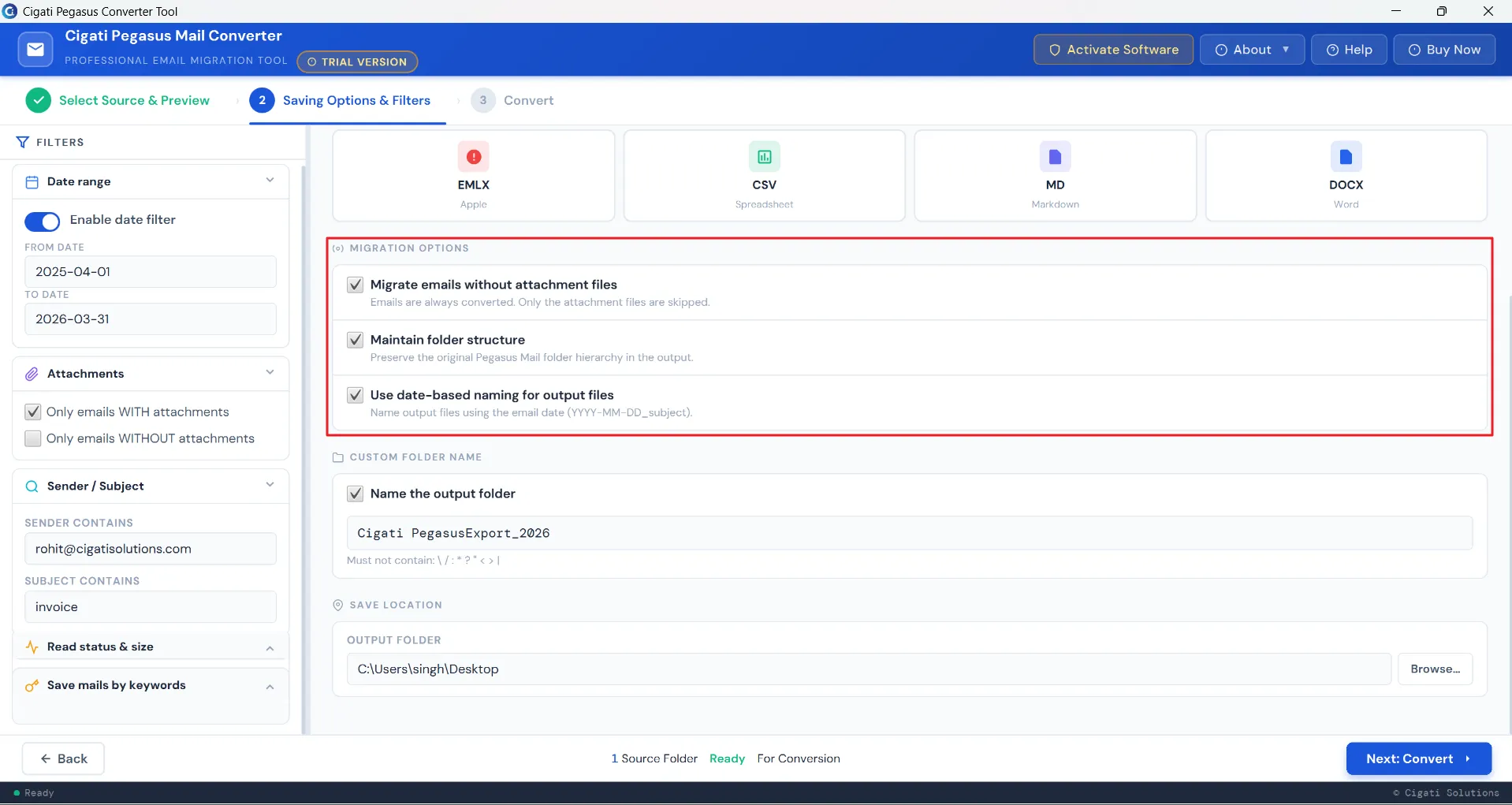Collapse the Date range section chevron

click(x=270, y=181)
